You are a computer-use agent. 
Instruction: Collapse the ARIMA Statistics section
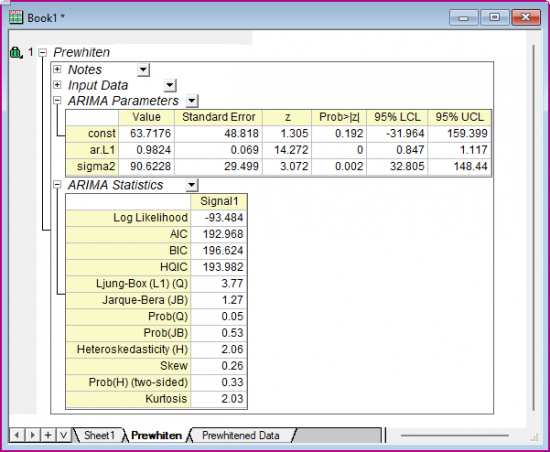coord(57,185)
